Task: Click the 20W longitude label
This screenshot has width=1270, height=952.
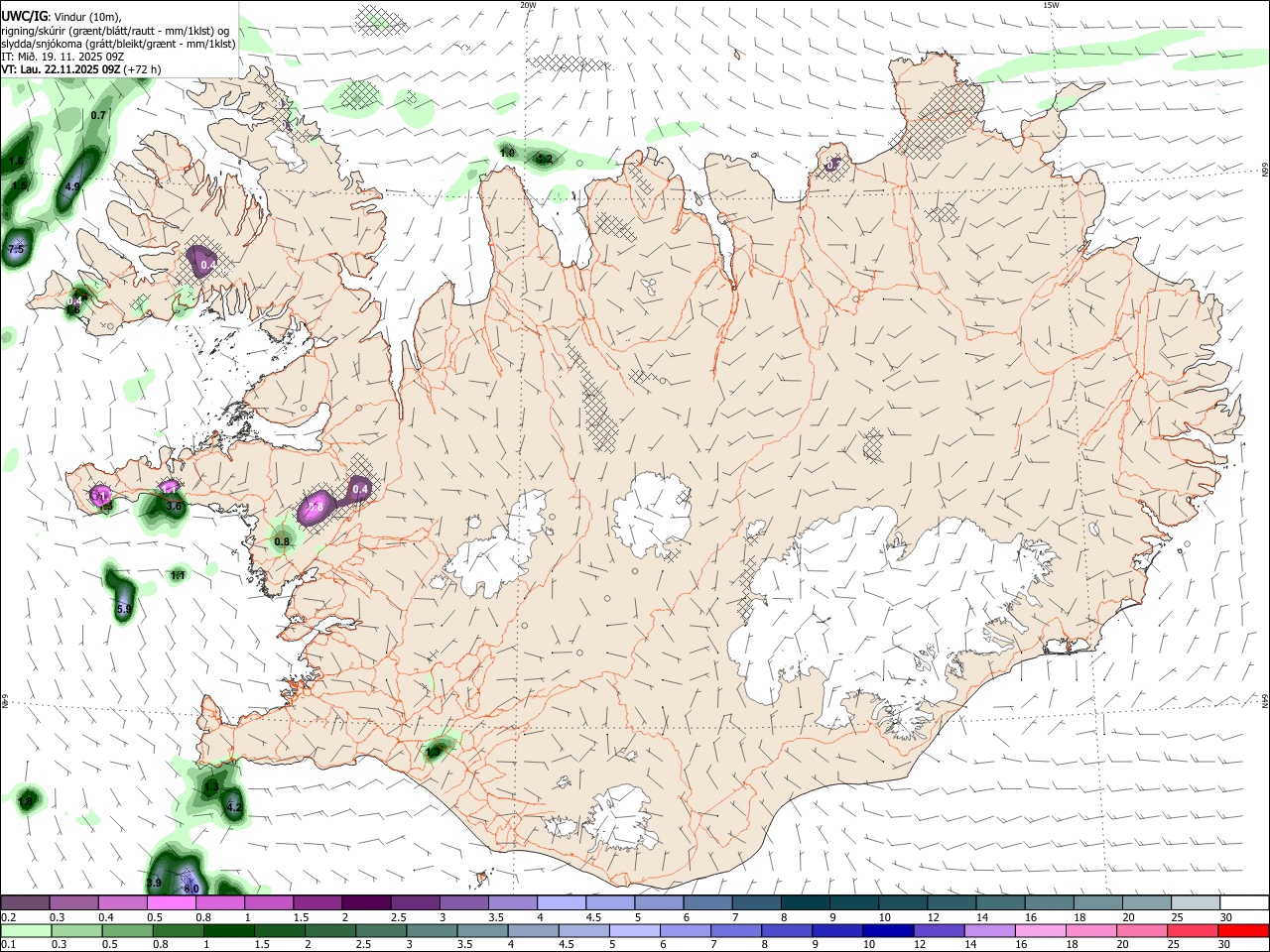Action: click(528, 5)
